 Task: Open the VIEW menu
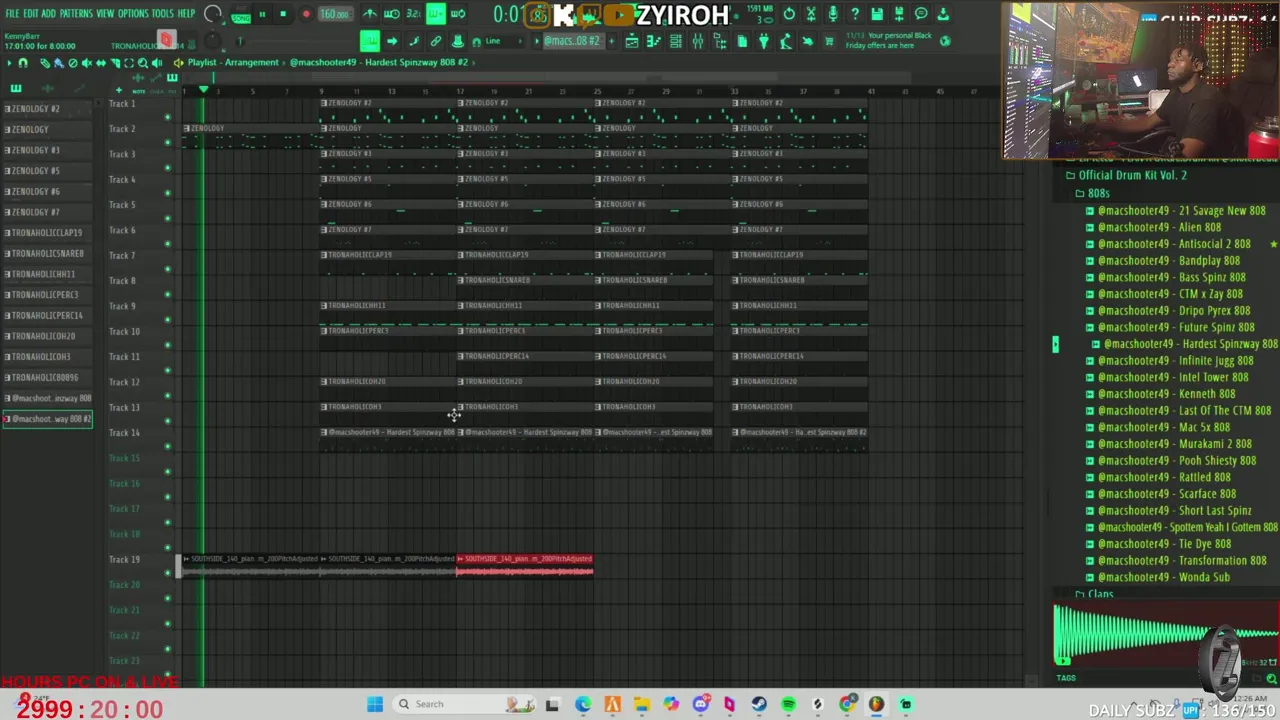(x=105, y=14)
